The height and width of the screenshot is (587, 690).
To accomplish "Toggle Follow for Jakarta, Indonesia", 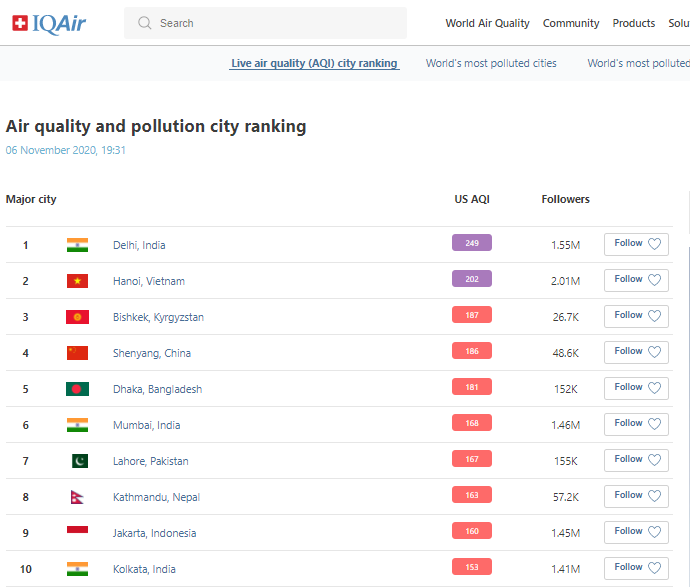I will click(x=636, y=532).
